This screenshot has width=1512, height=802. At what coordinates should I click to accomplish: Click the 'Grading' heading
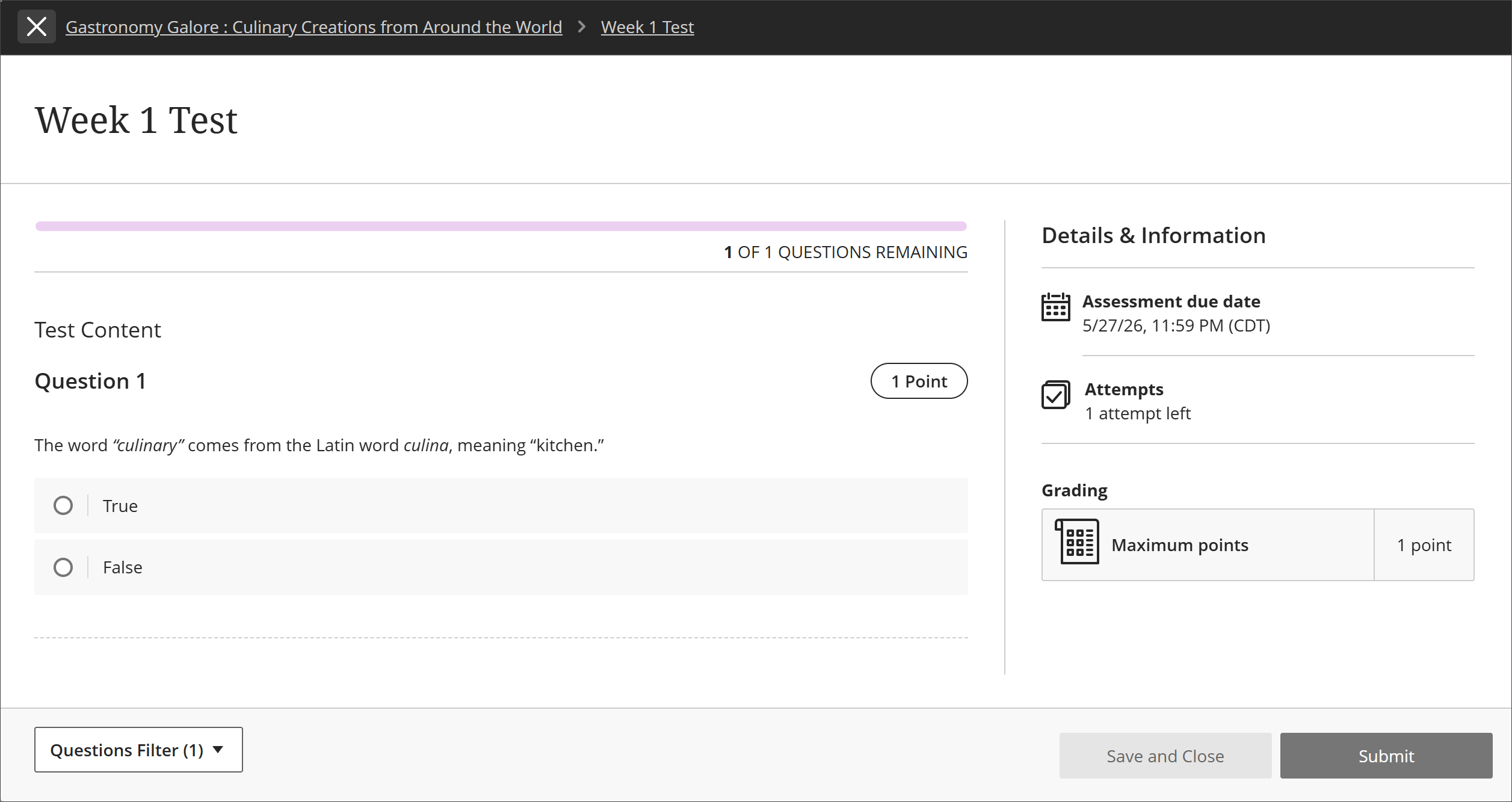tap(1075, 490)
